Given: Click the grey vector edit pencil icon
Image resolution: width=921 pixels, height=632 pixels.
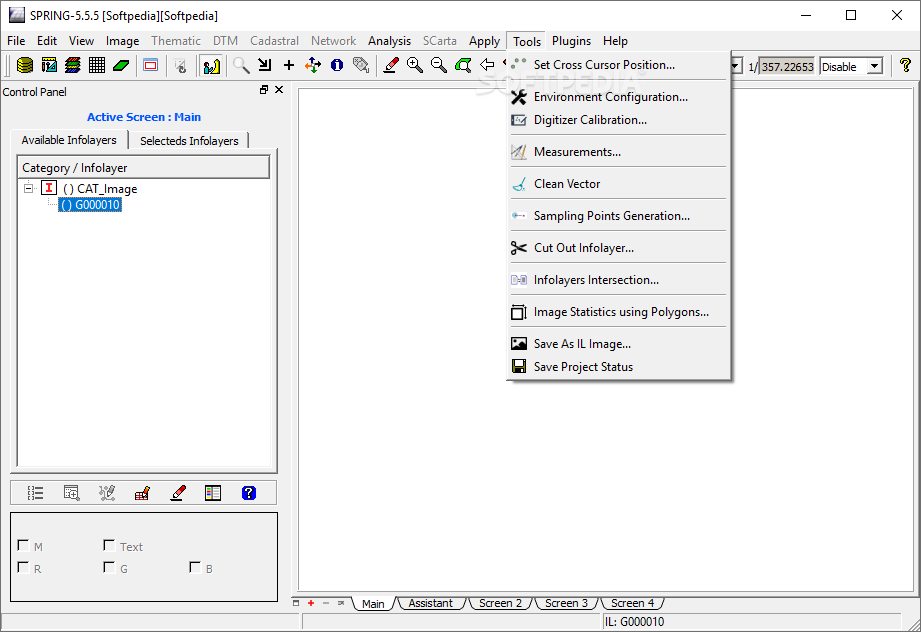Looking at the screenshot, I should coord(107,493).
